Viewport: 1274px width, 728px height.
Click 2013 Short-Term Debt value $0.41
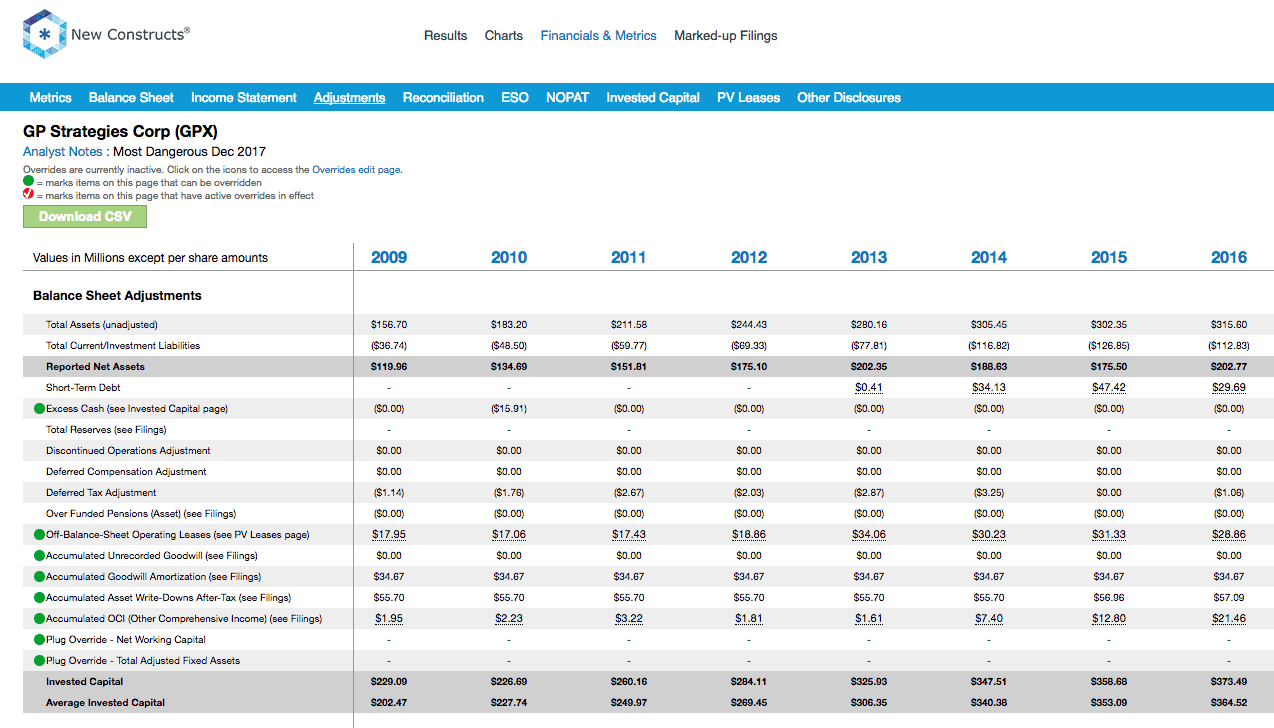tap(869, 388)
